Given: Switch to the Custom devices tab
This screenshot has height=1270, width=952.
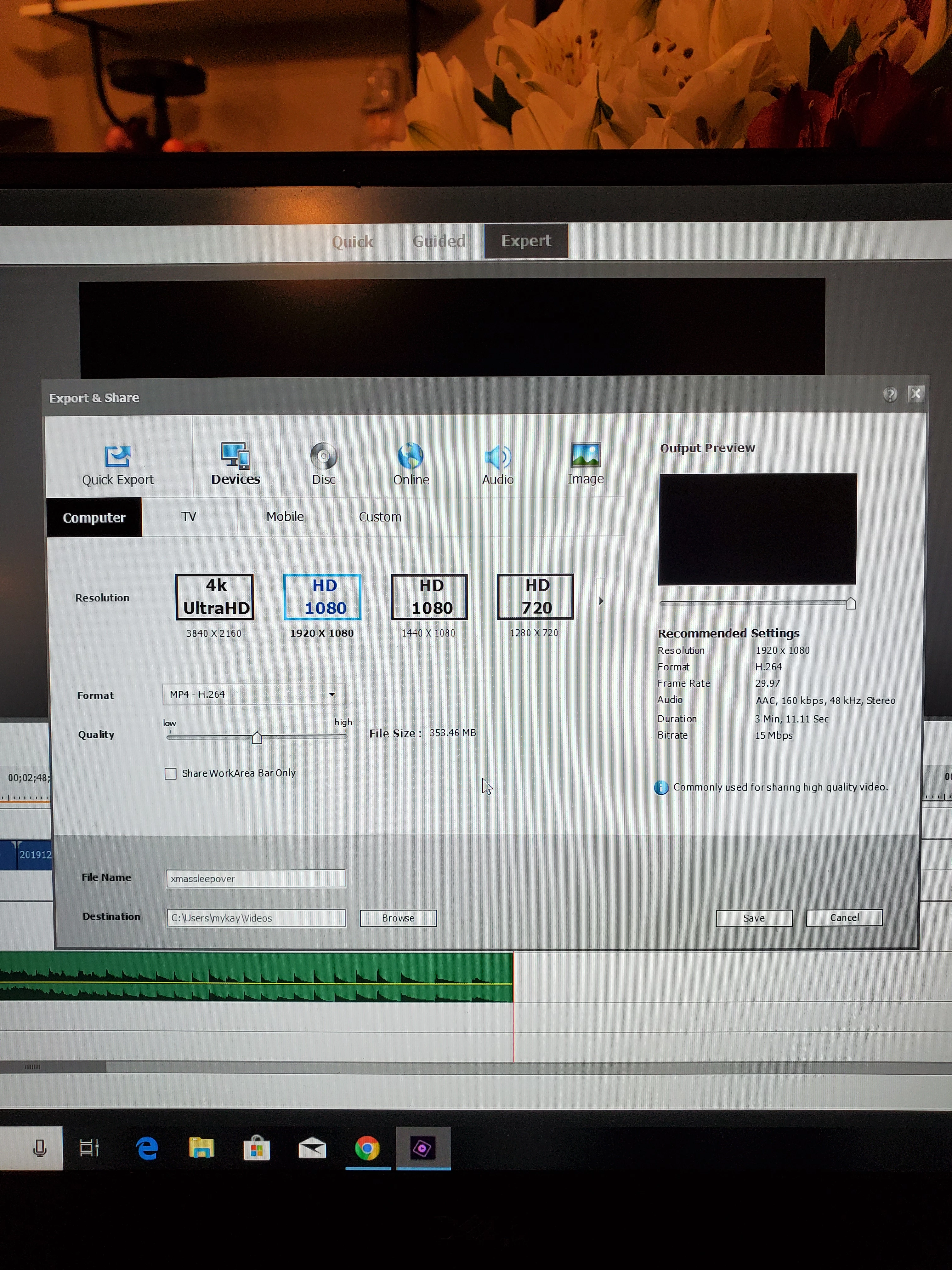Looking at the screenshot, I should [x=380, y=517].
